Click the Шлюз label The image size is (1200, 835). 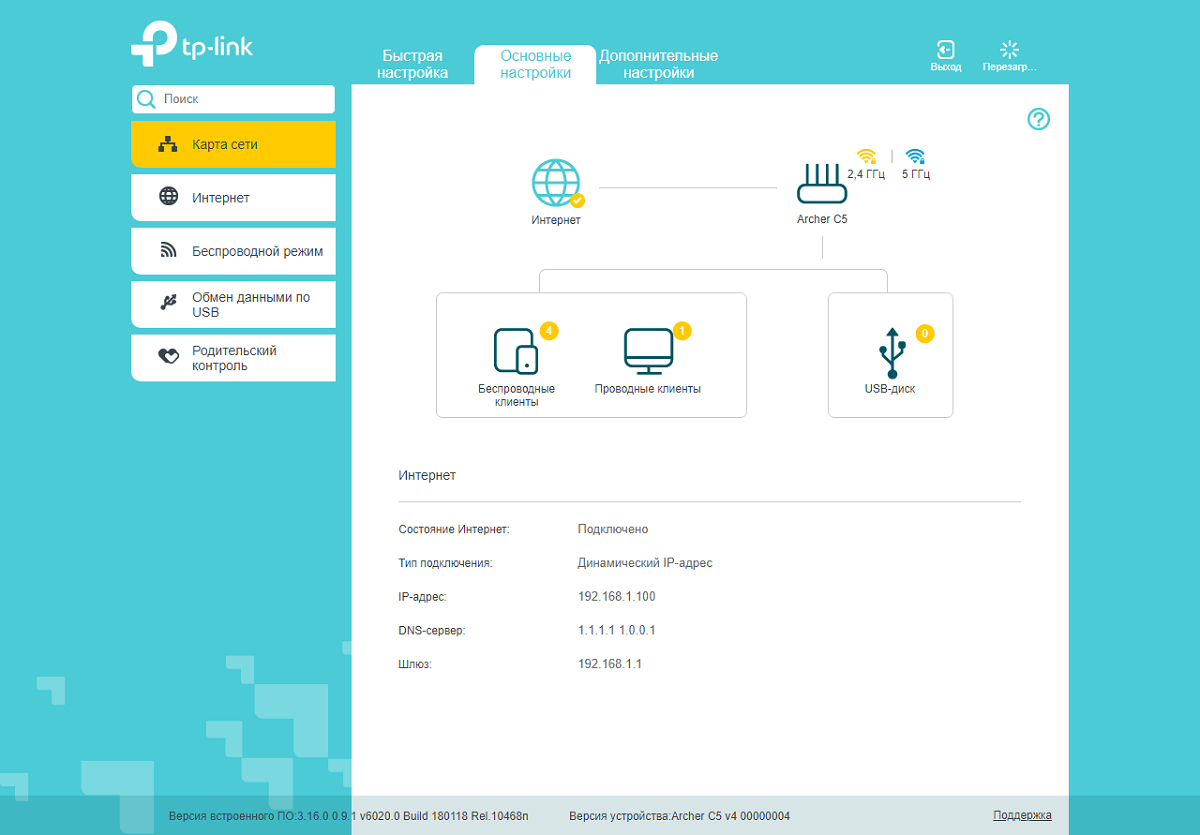(x=415, y=664)
